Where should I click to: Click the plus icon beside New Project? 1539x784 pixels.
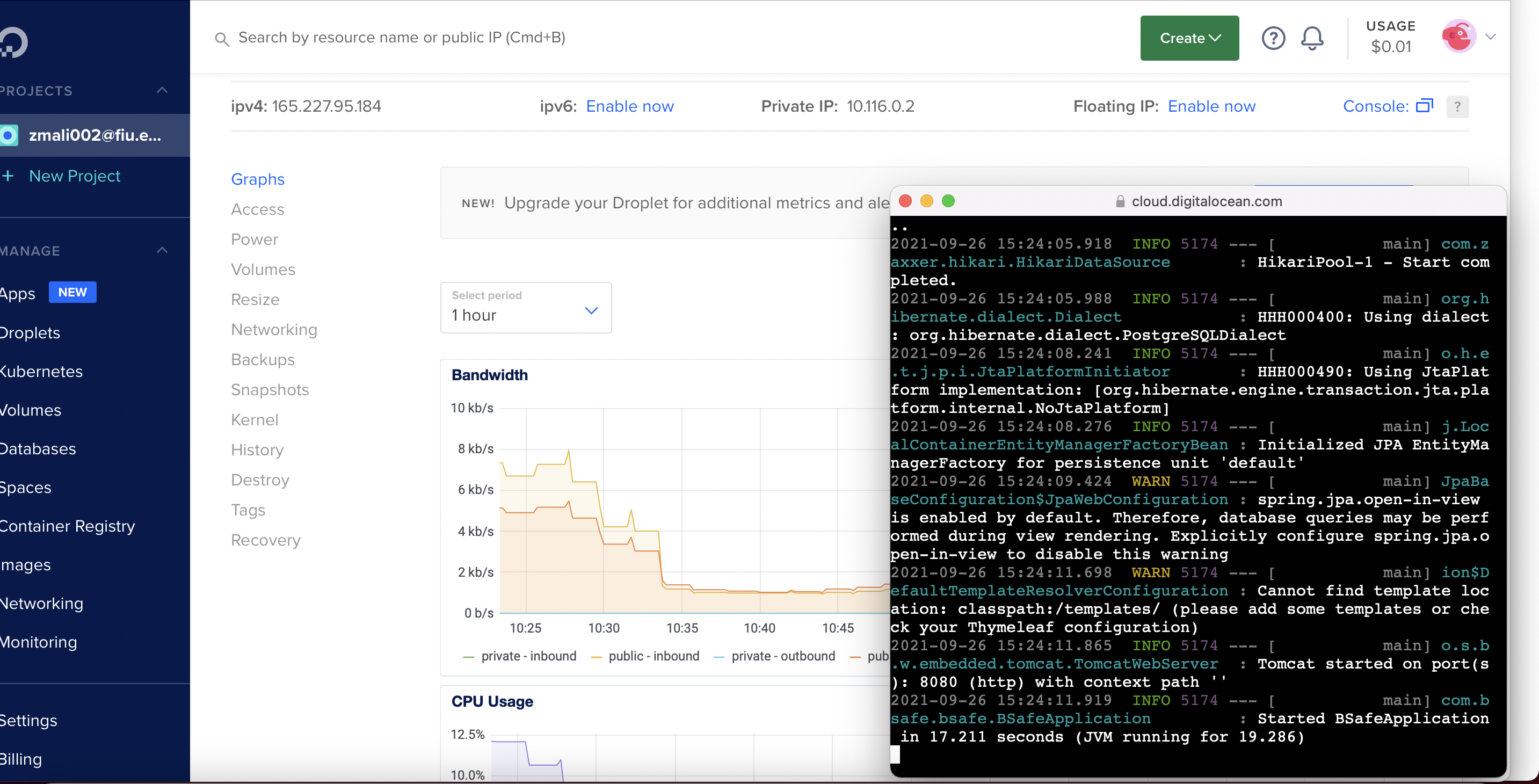tap(9, 176)
